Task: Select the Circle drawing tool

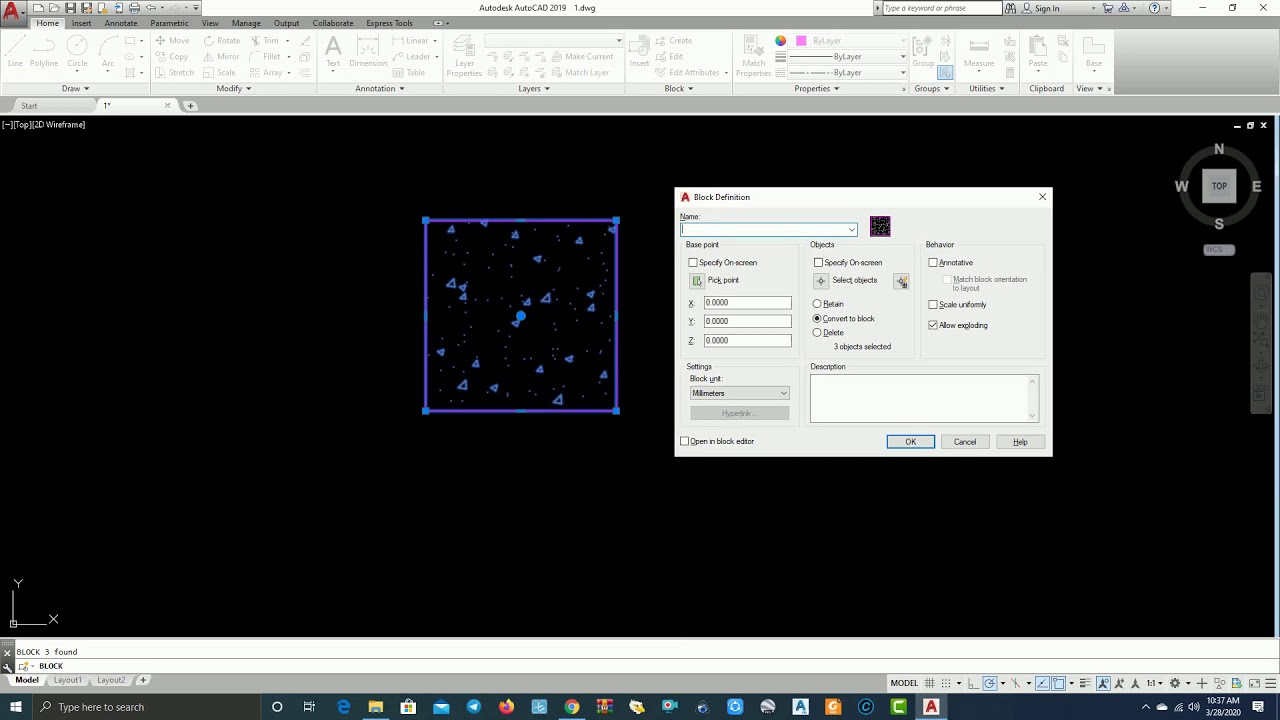Action: click(x=77, y=52)
